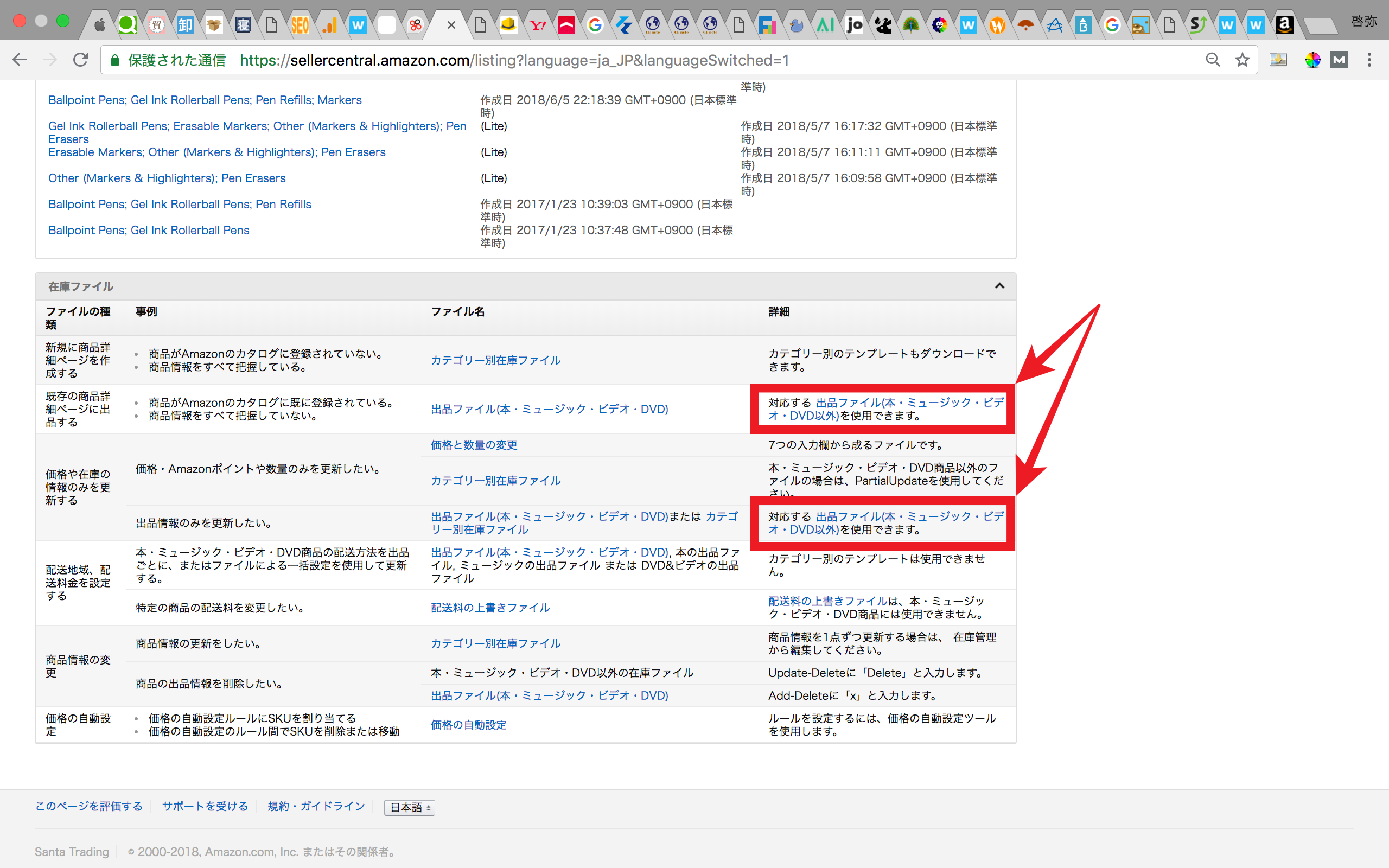Open the 価格と数量の変更 link
1389x868 pixels.
point(474,445)
